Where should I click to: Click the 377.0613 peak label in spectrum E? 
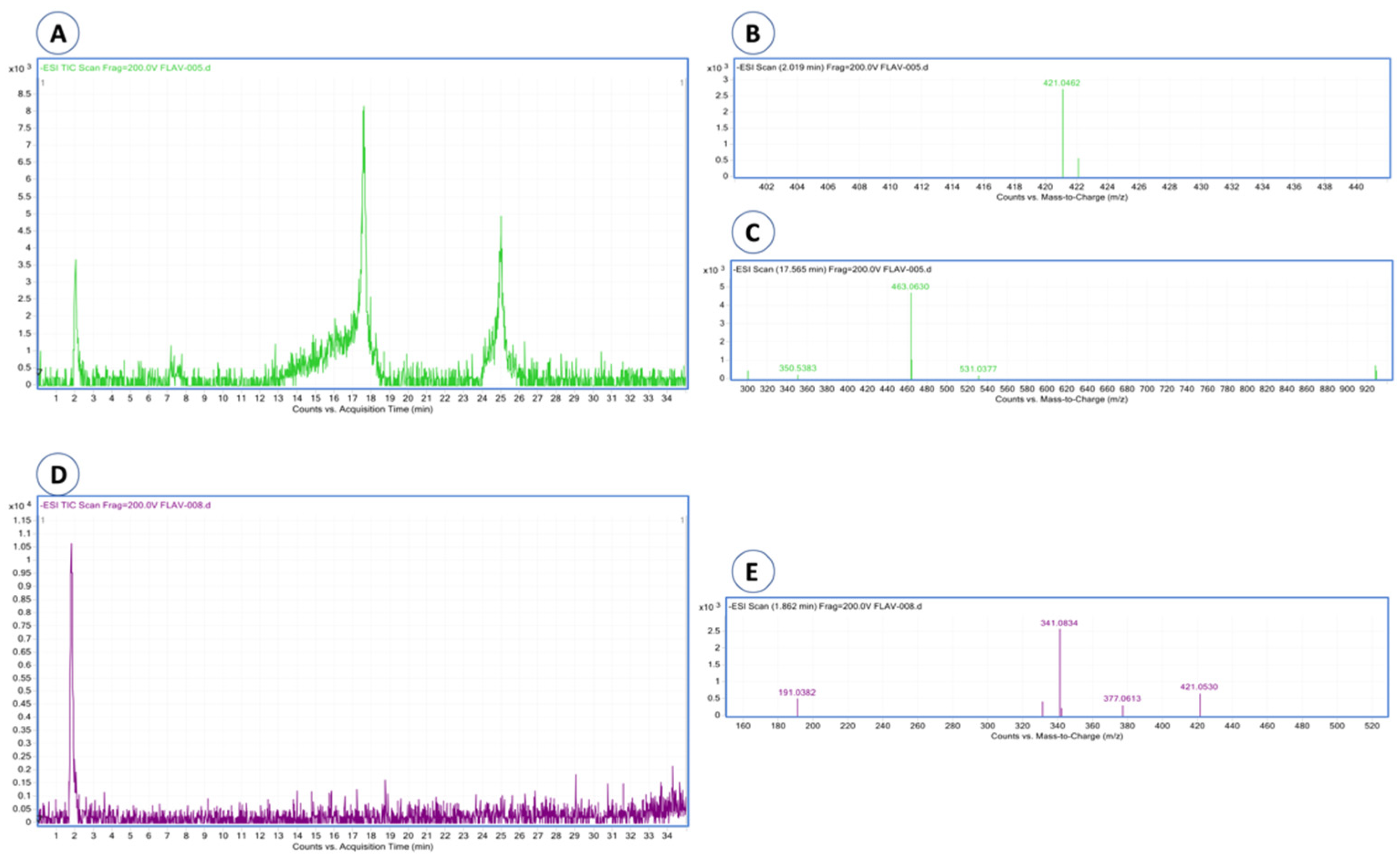point(1122,698)
